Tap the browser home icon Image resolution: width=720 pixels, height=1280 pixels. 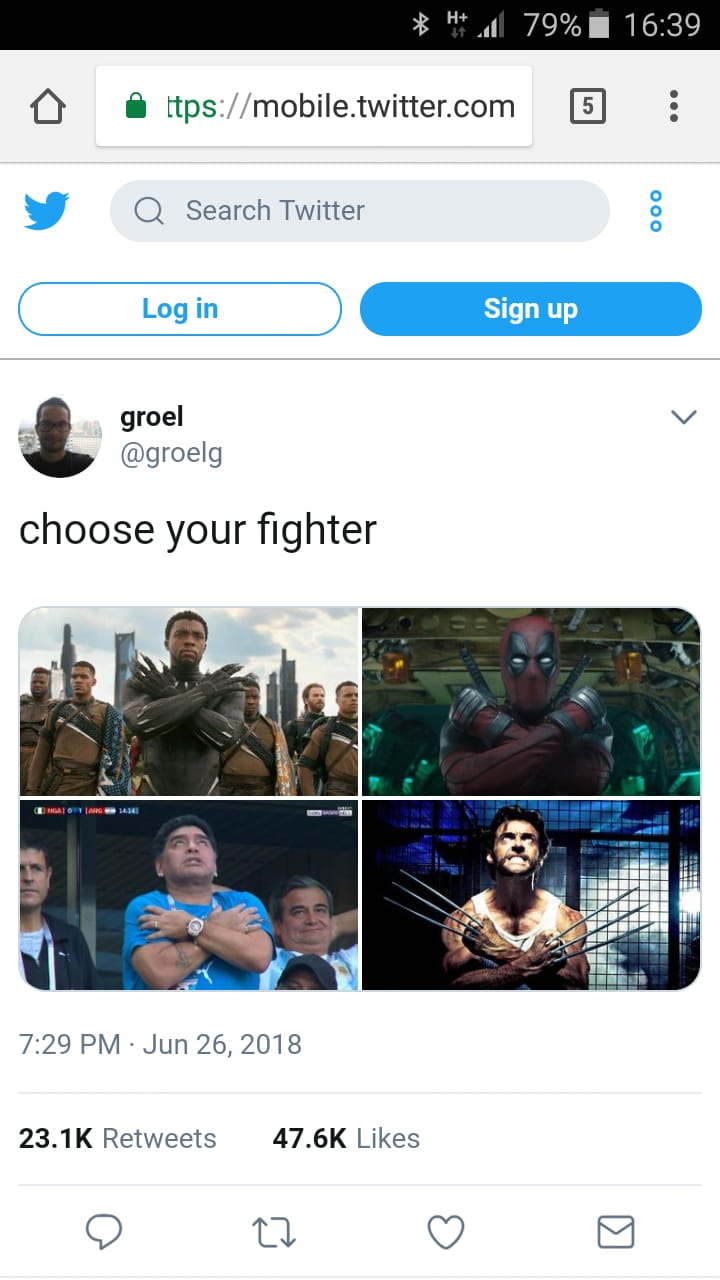48,106
